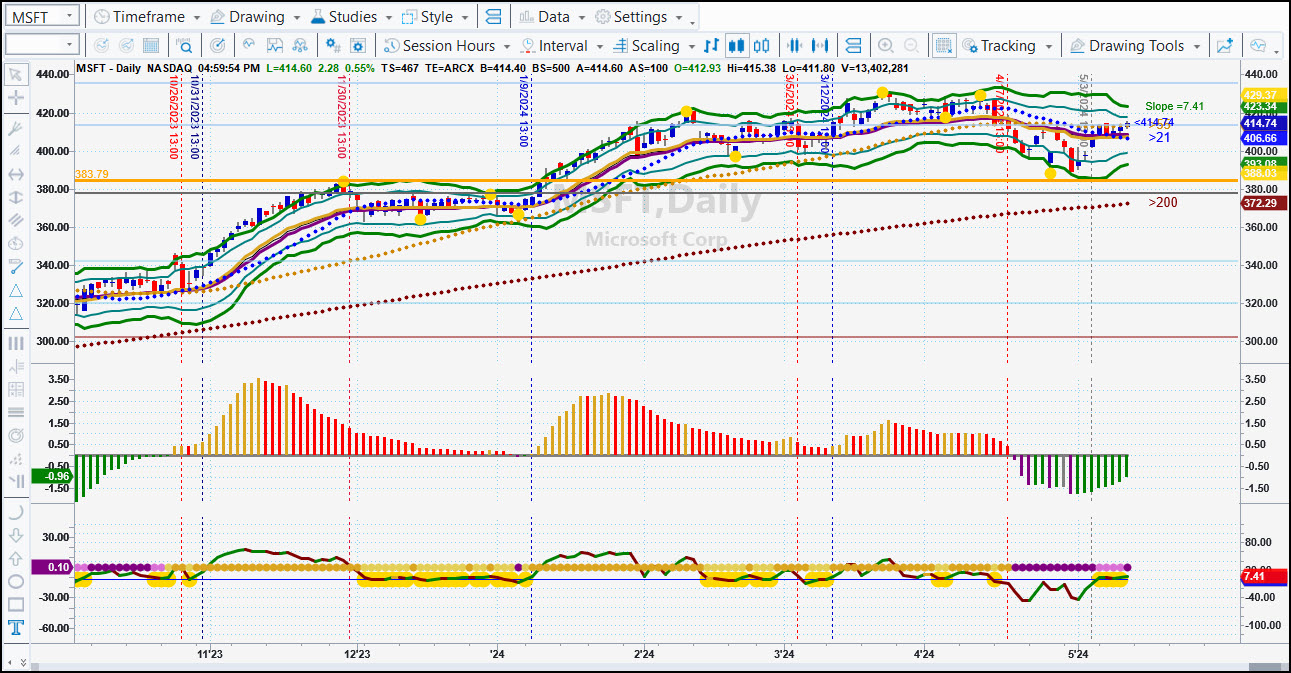Click the '>21' moving average label
The image size is (1291, 673).
(x=1159, y=137)
